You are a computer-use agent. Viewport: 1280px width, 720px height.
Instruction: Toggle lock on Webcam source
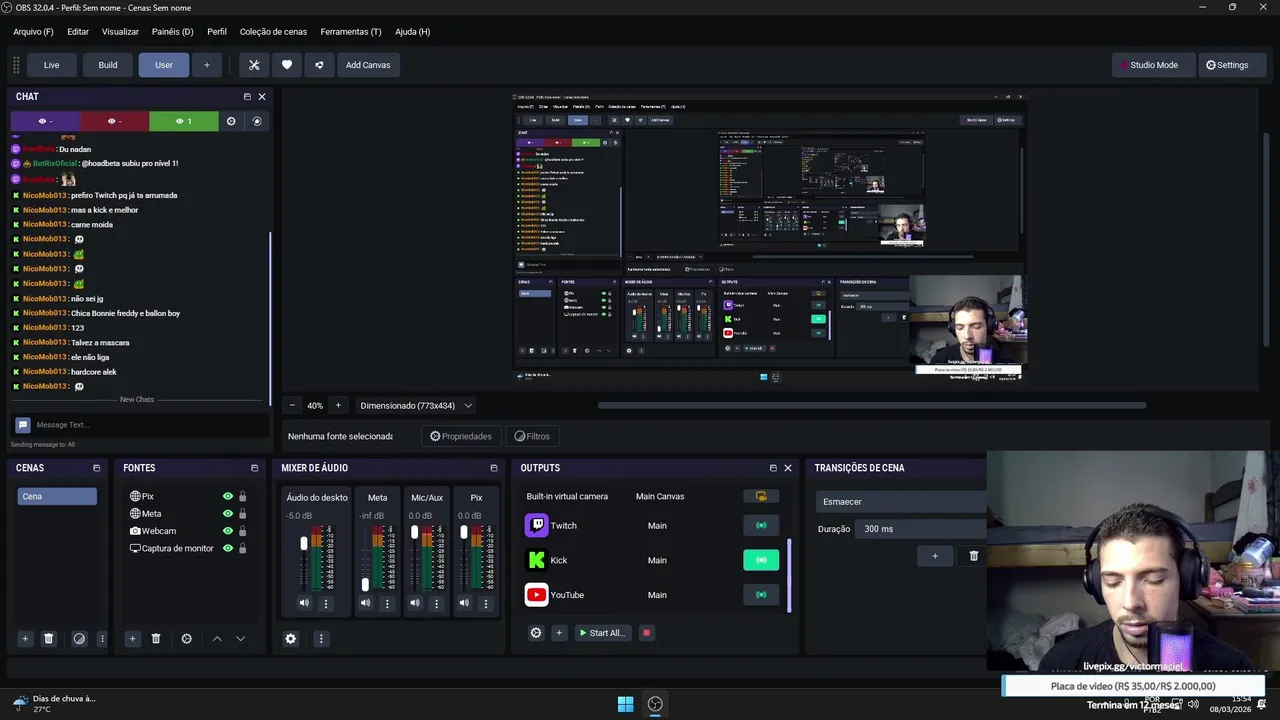(x=242, y=531)
